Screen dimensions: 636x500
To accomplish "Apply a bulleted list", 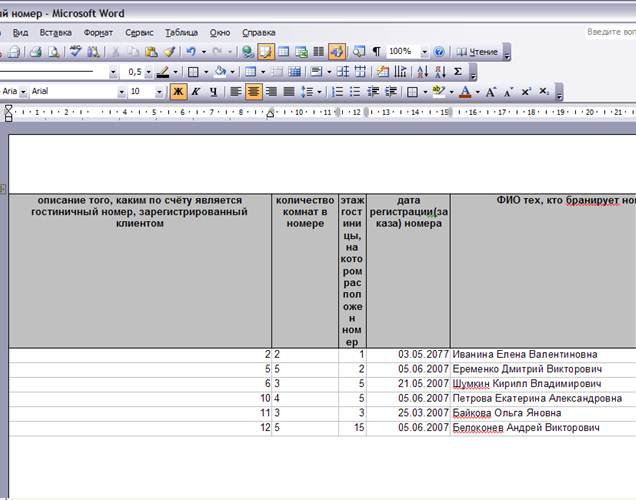I will click(x=355, y=92).
